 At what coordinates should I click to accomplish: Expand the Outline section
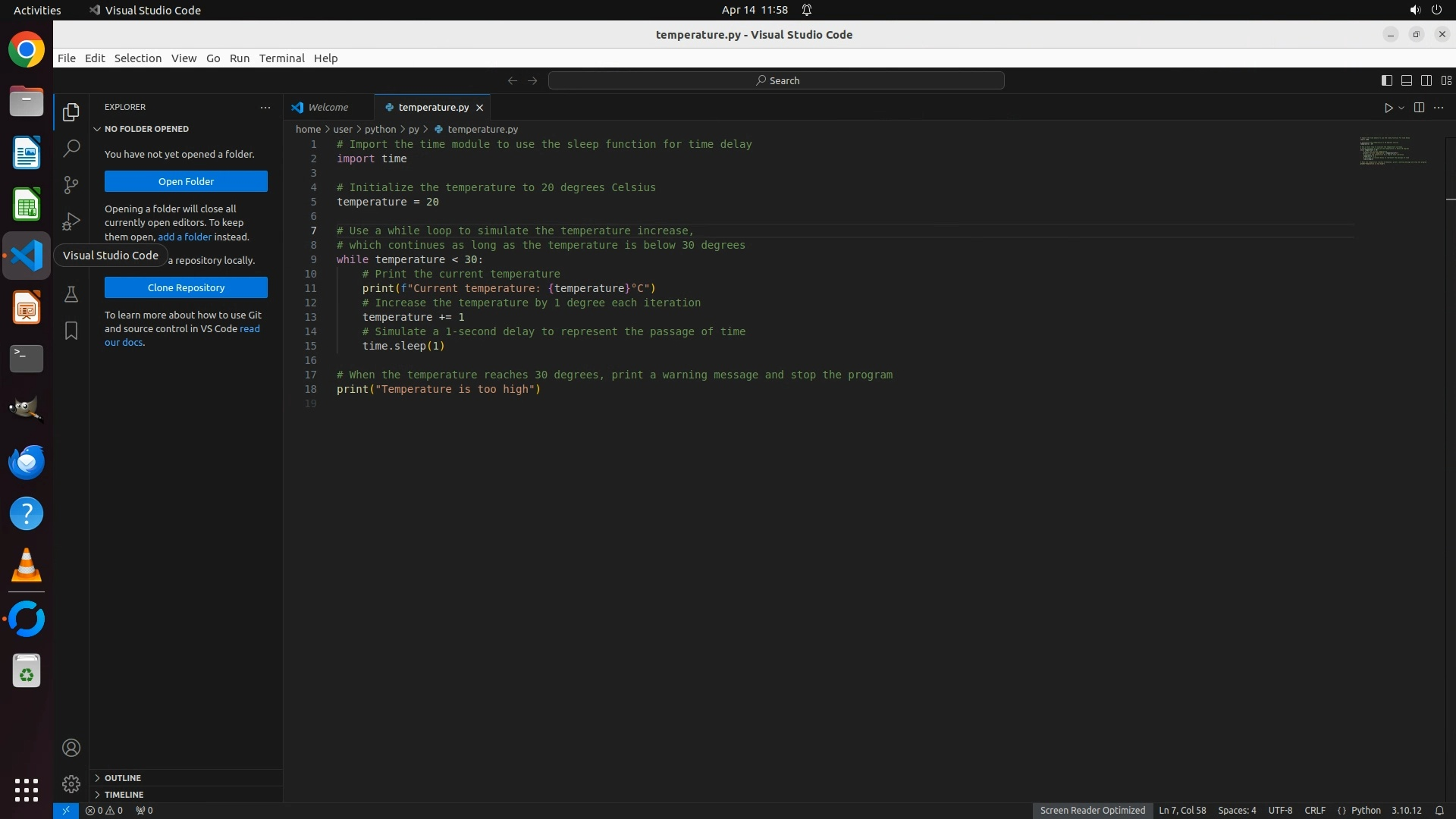point(123,778)
